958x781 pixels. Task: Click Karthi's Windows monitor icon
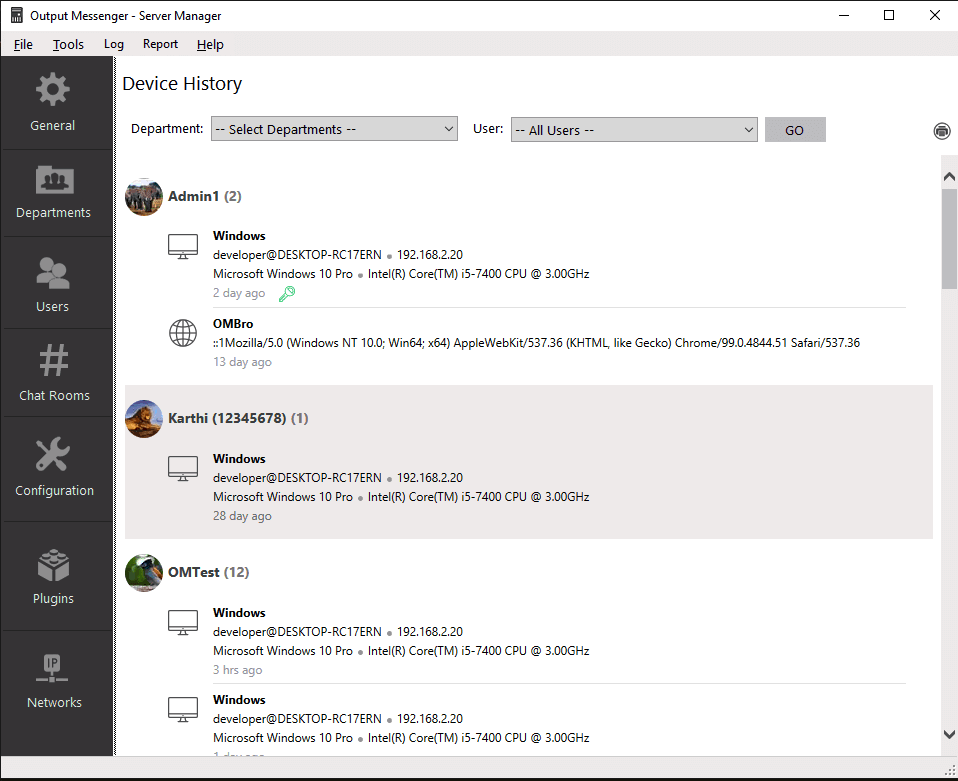(x=183, y=469)
